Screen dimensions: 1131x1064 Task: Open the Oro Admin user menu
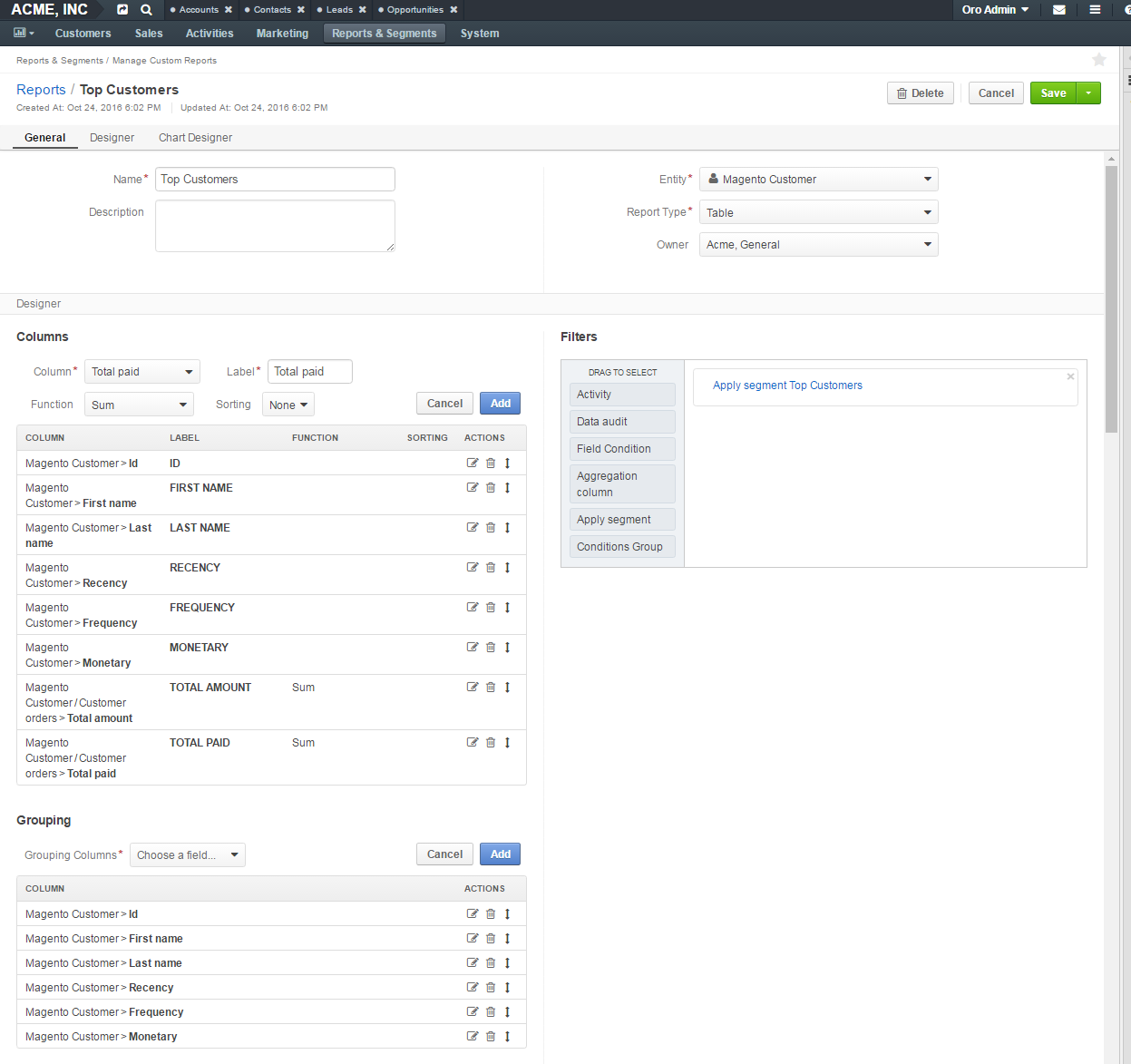[995, 10]
